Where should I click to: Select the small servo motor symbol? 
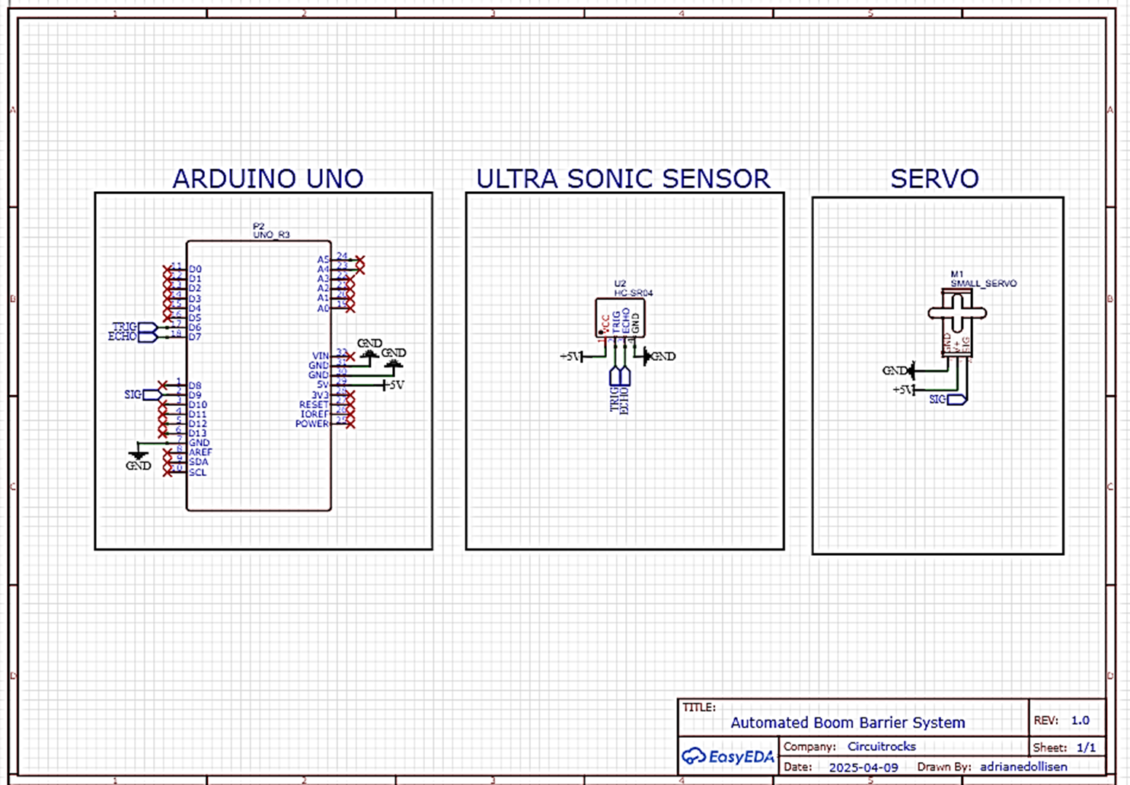pos(957,318)
